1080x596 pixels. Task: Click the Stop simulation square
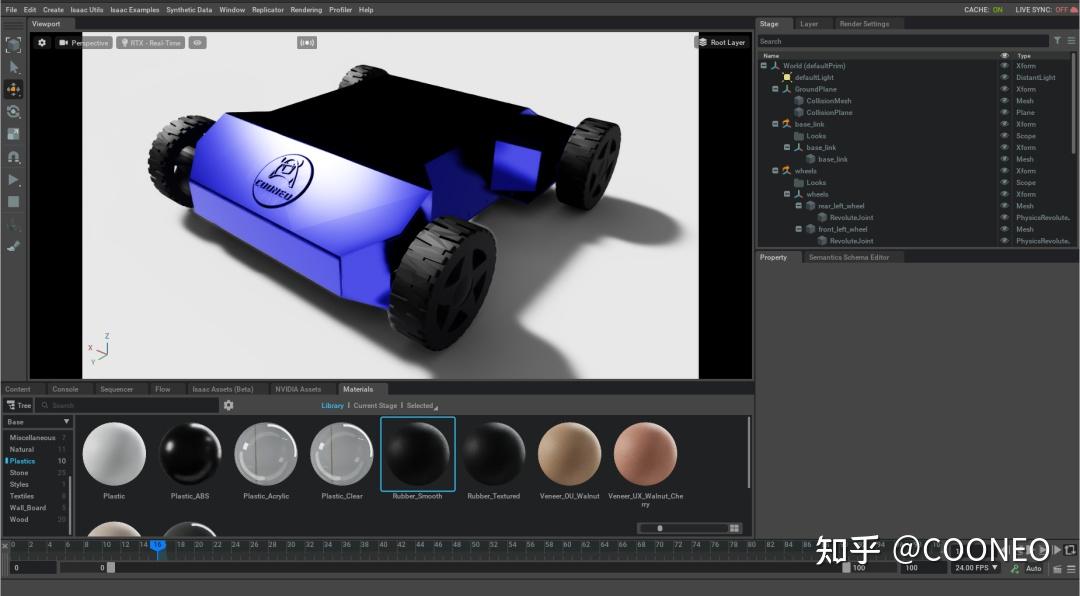point(13,202)
